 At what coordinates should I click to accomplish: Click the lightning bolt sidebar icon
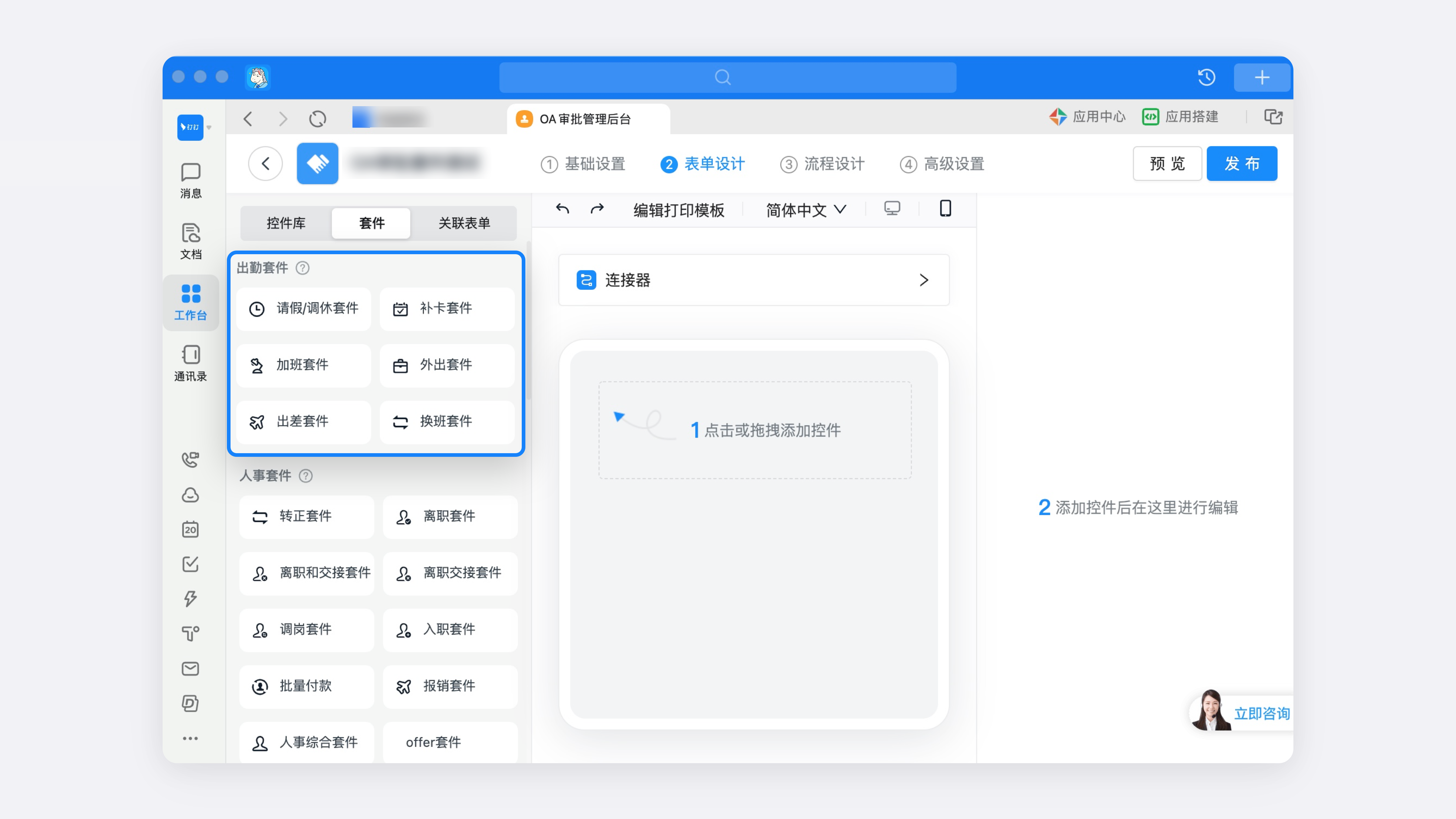click(x=190, y=598)
